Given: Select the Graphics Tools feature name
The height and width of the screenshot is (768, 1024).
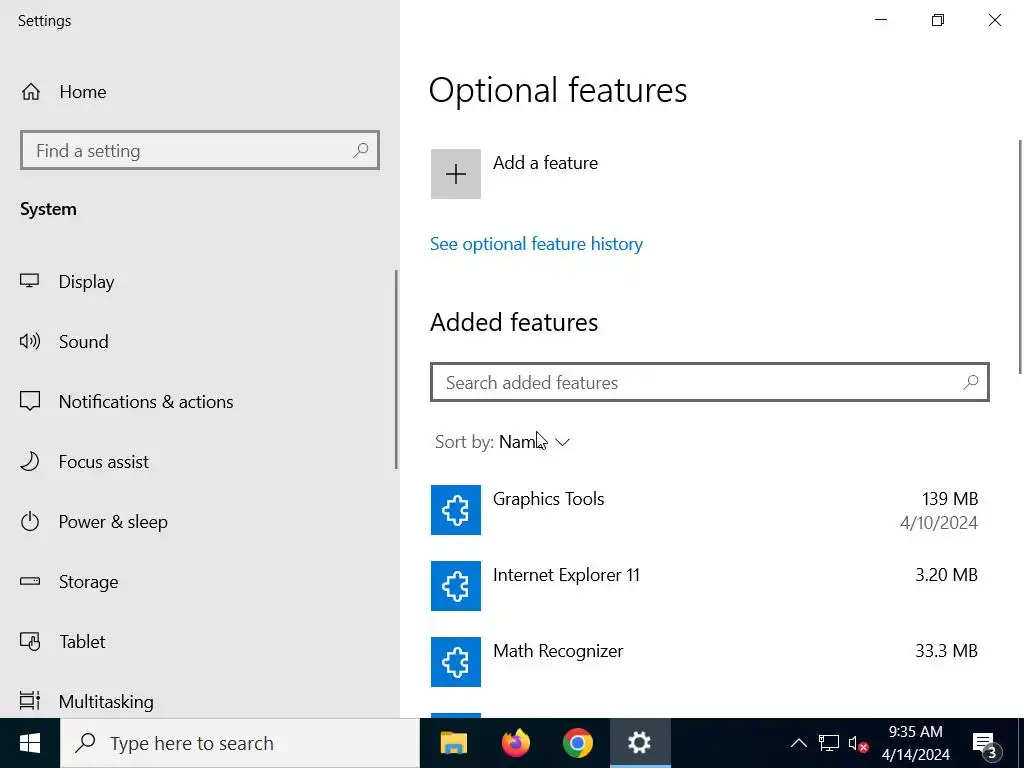Looking at the screenshot, I should tap(549, 499).
